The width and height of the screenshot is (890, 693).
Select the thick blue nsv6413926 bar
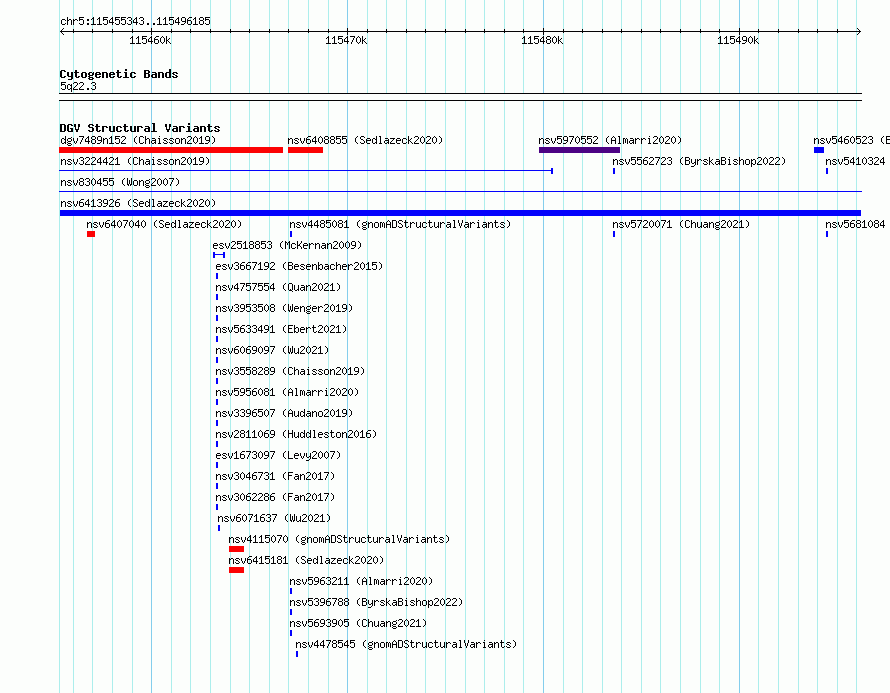click(x=460, y=213)
